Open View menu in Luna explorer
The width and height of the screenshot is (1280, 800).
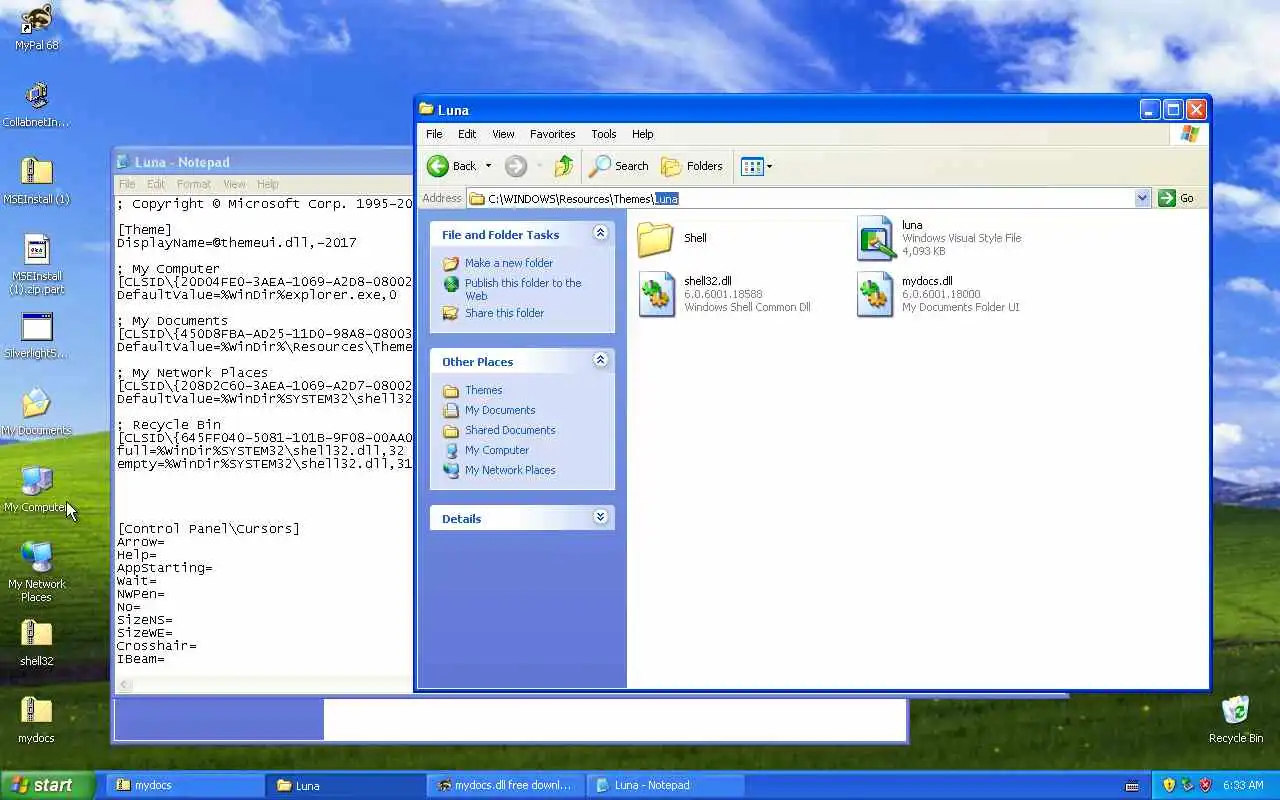[503, 134]
